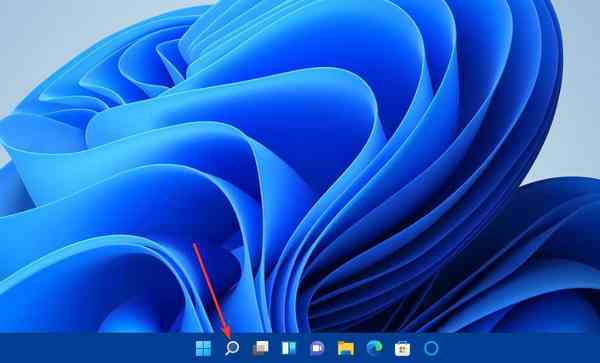Launch Microsoft Edge browser

(x=374, y=348)
